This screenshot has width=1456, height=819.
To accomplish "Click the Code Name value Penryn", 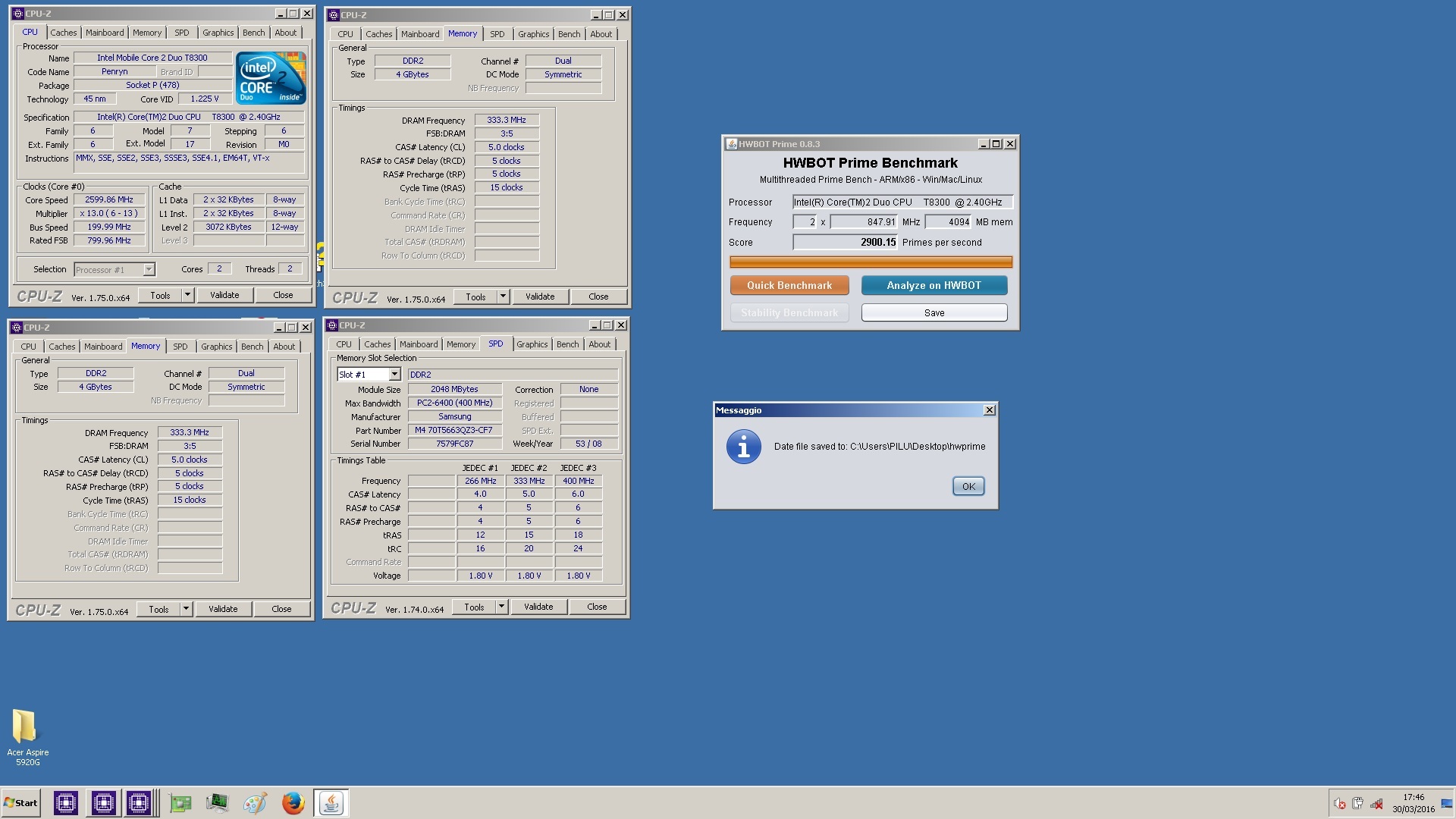I will [115, 72].
